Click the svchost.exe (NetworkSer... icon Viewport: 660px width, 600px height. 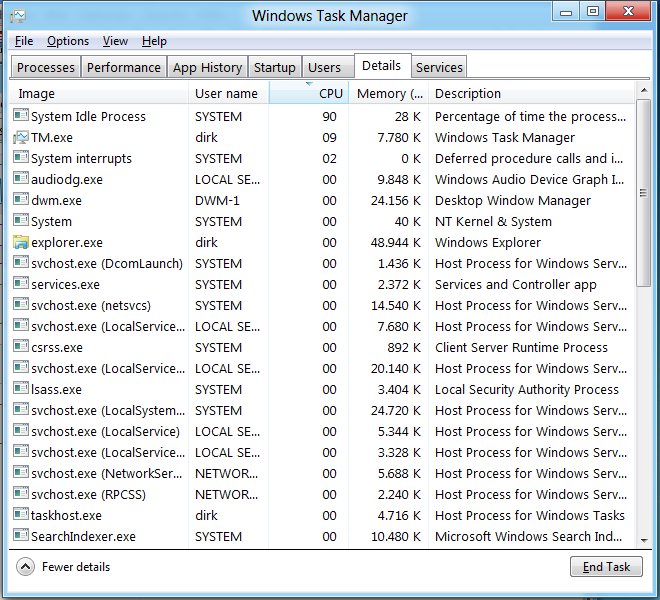tap(21, 472)
